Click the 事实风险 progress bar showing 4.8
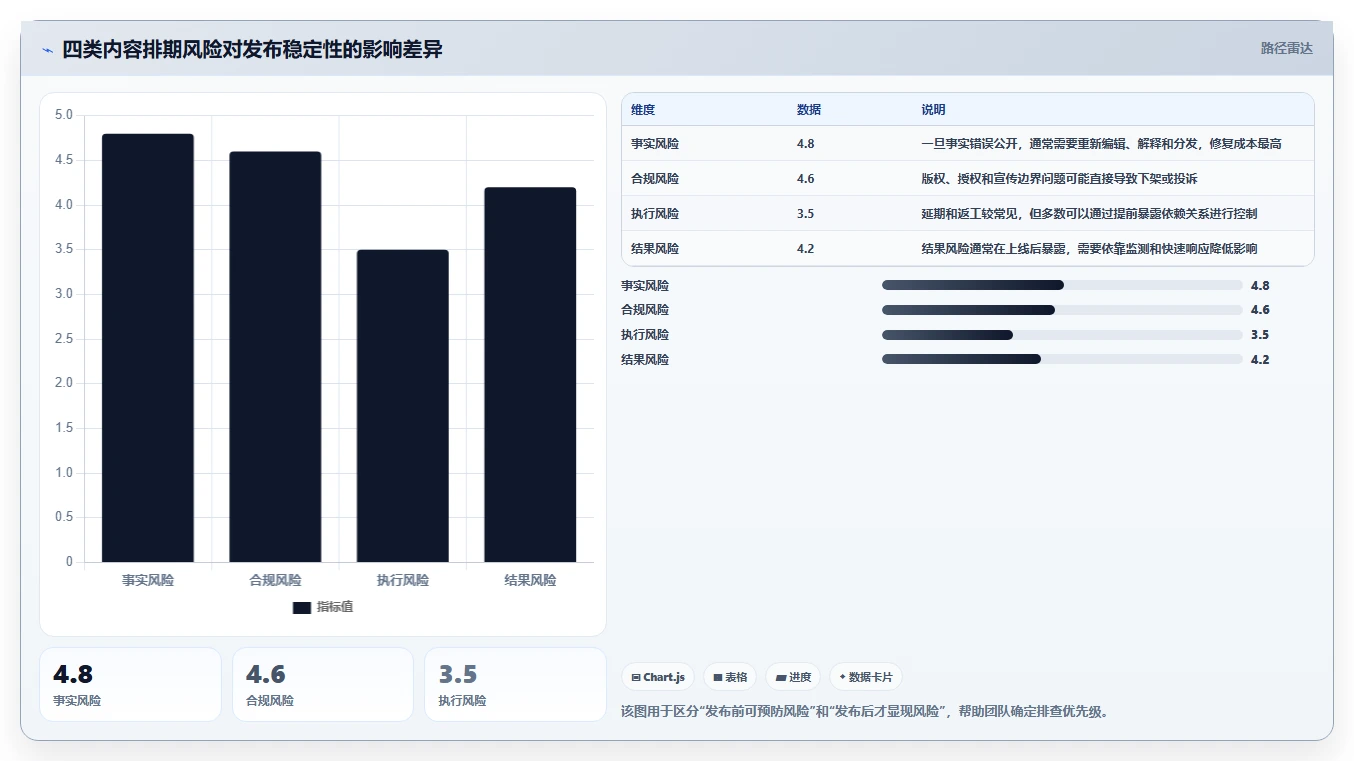This screenshot has width=1354, height=761. click(1062, 285)
